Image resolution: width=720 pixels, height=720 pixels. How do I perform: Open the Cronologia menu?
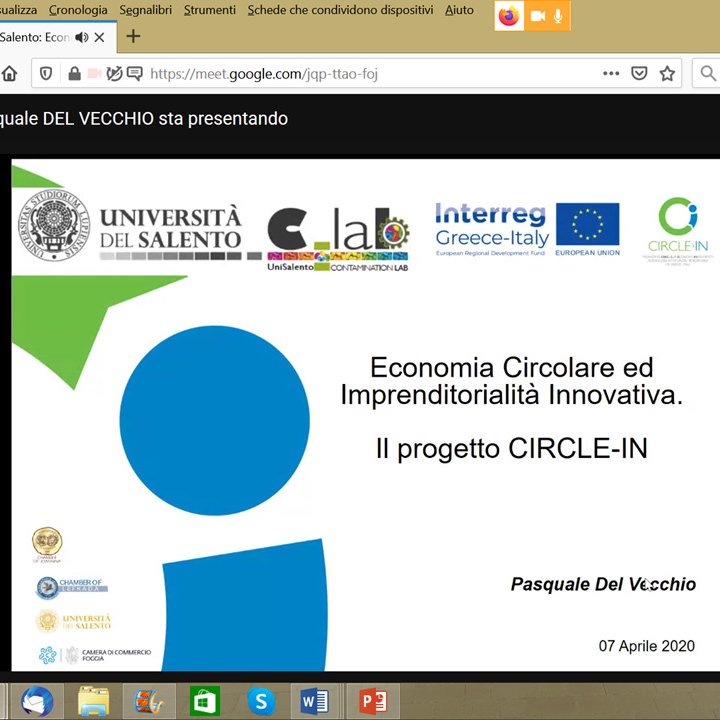(78, 10)
